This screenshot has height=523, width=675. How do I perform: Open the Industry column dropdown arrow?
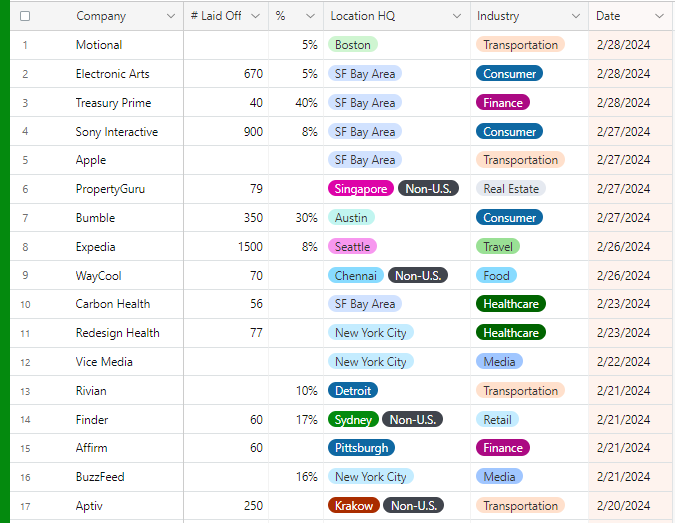click(576, 16)
